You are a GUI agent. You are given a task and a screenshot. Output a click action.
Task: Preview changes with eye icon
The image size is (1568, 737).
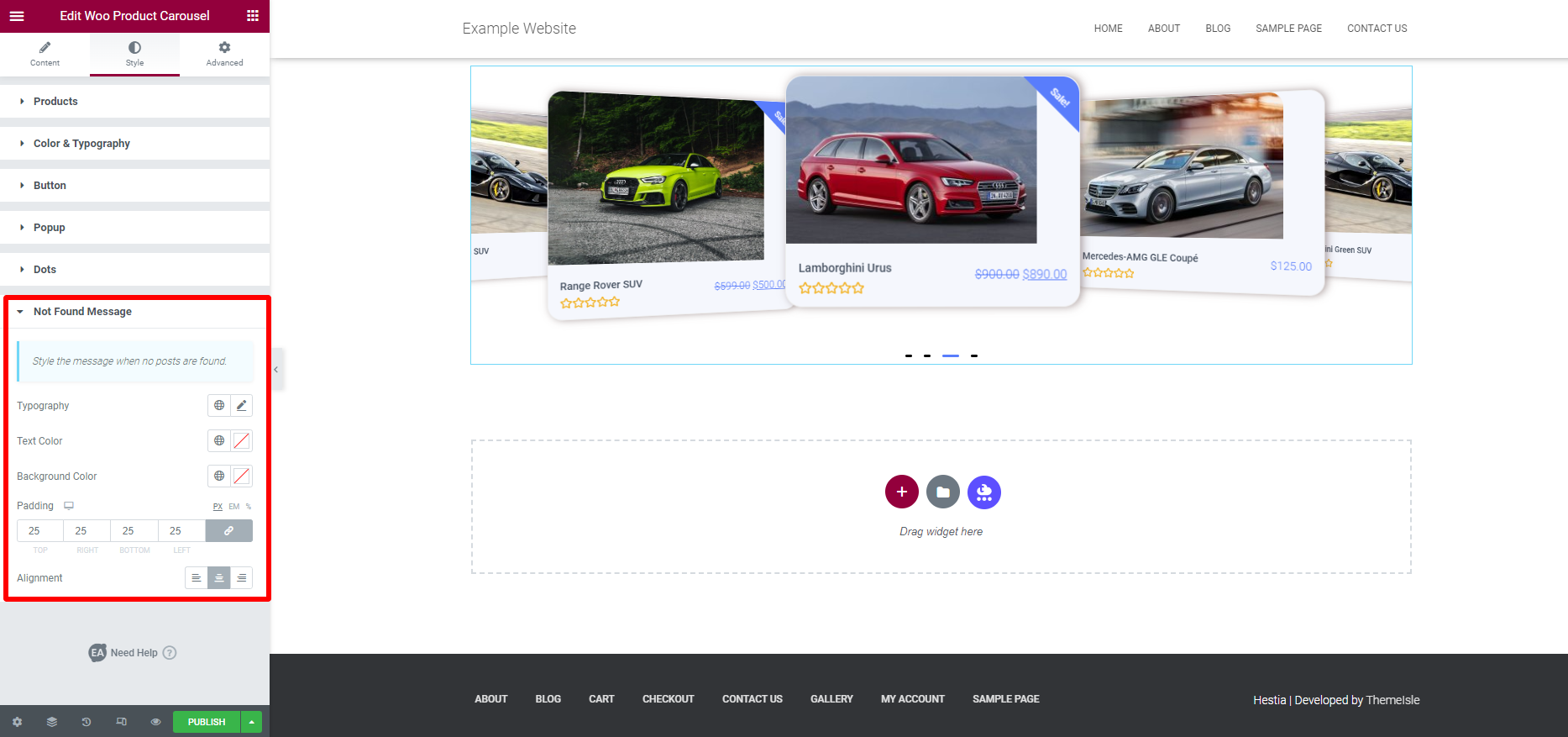tap(155, 722)
